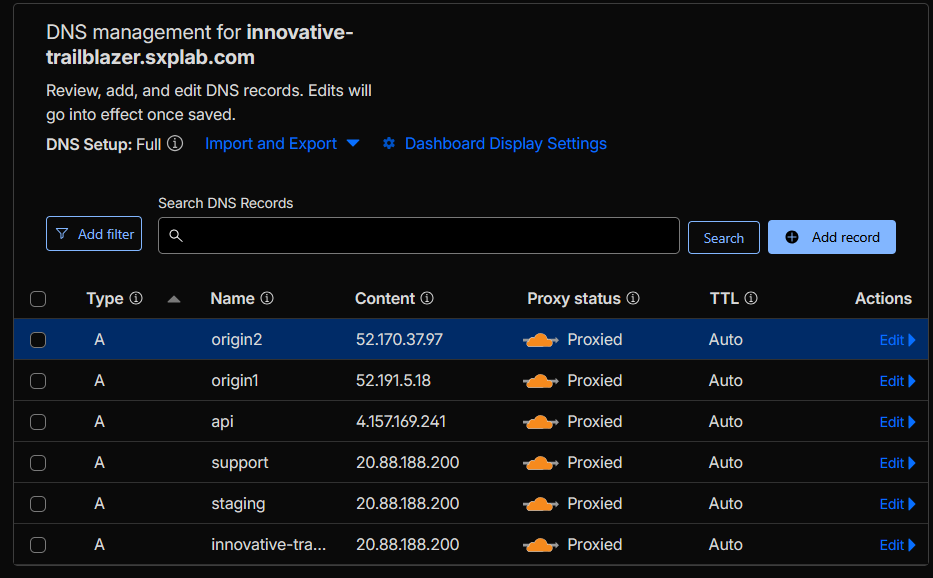Check the select-all checkbox in table header
The image size is (933, 578).
pyautogui.click(x=38, y=299)
